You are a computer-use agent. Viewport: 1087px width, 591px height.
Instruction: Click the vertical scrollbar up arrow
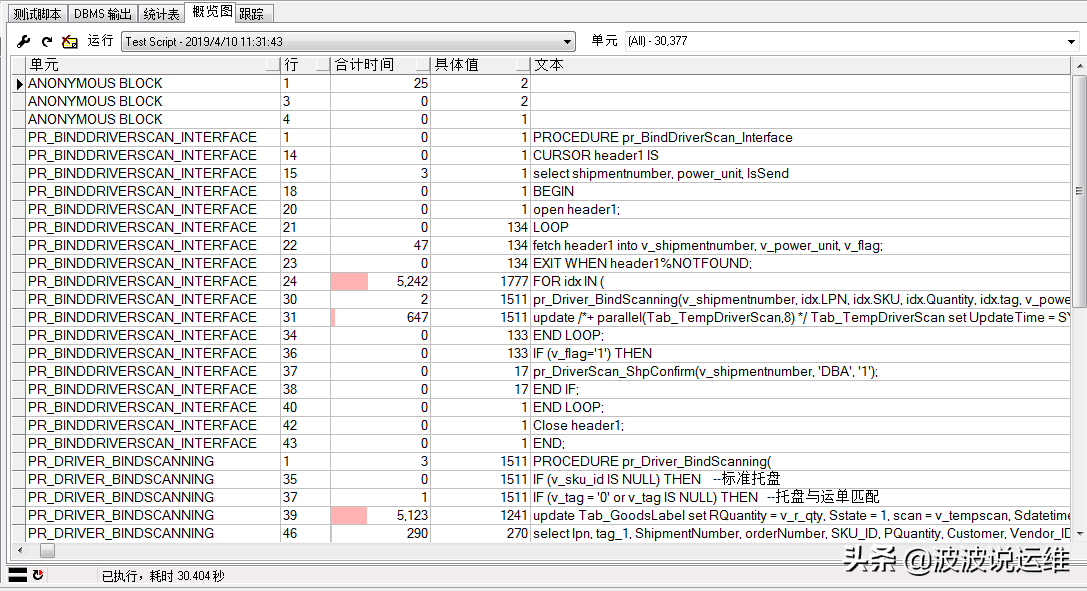pyautogui.click(x=1079, y=66)
